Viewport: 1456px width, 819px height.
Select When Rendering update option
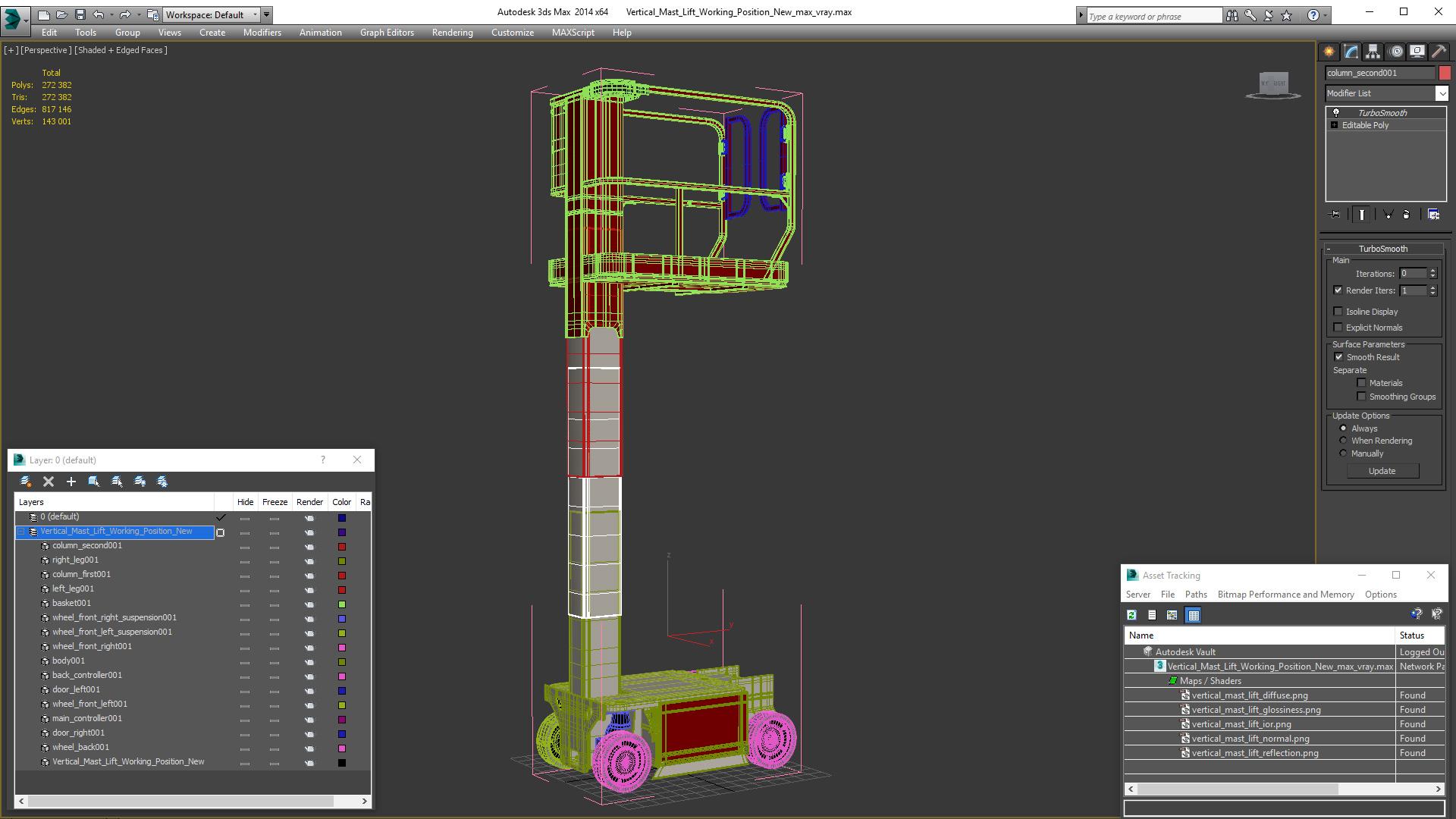[1344, 441]
